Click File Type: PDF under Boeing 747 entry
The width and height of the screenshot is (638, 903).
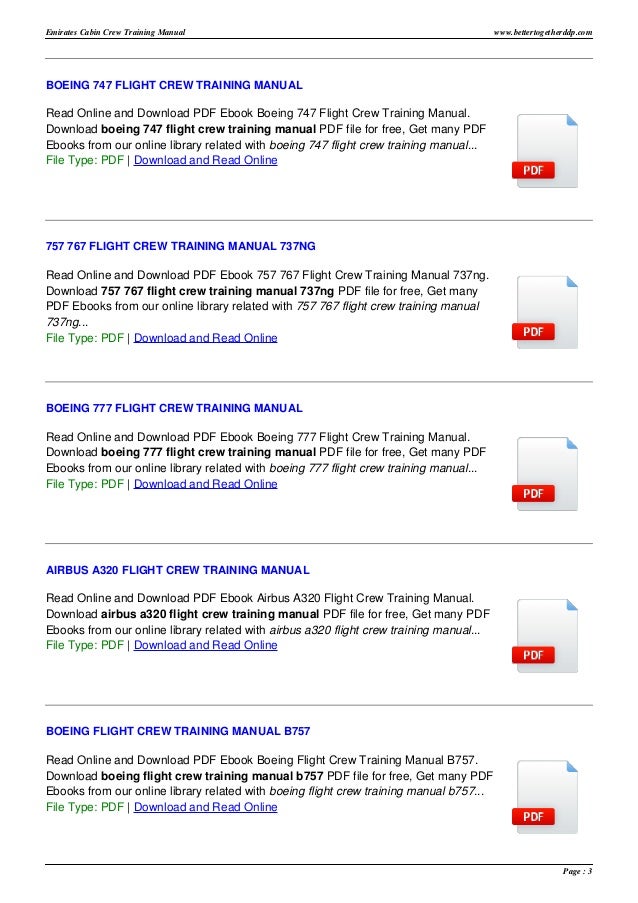(x=85, y=160)
